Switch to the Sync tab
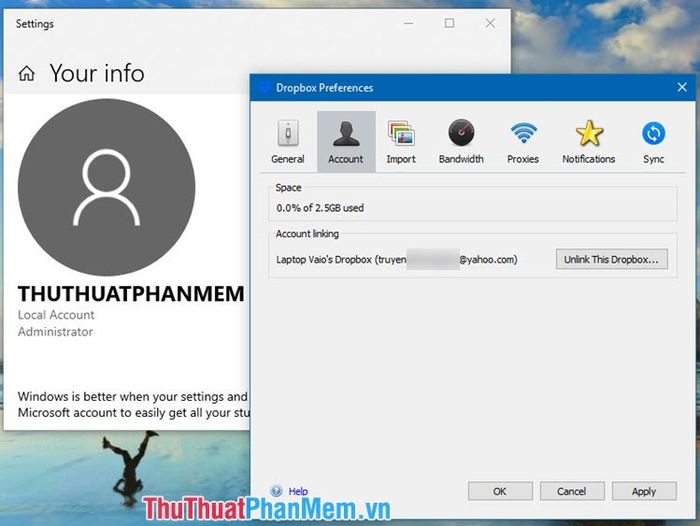This screenshot has height=526, width=700. click(x=653, y=142)
